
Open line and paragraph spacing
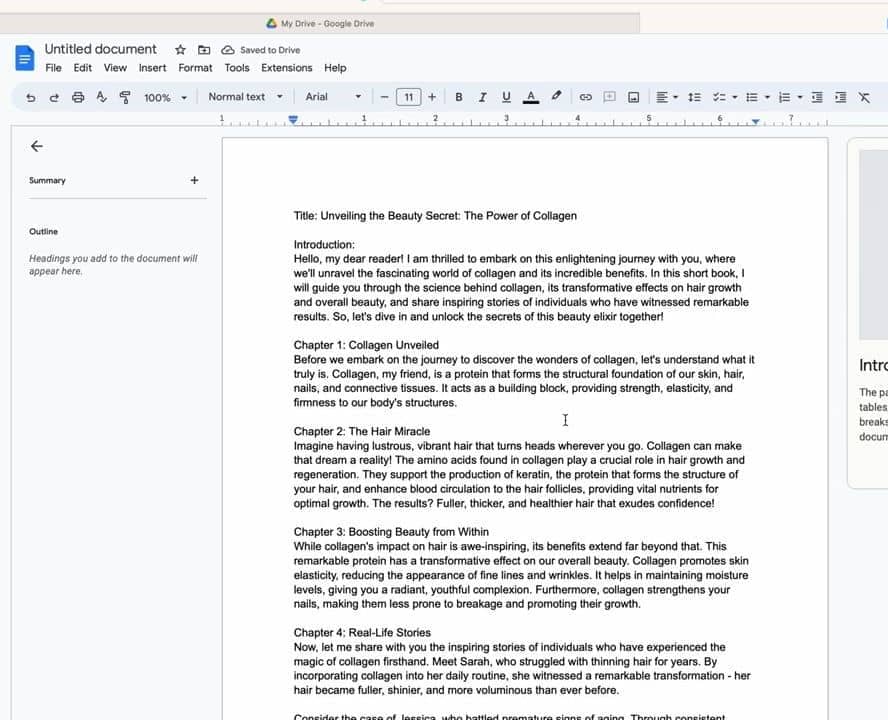point(694,97)
